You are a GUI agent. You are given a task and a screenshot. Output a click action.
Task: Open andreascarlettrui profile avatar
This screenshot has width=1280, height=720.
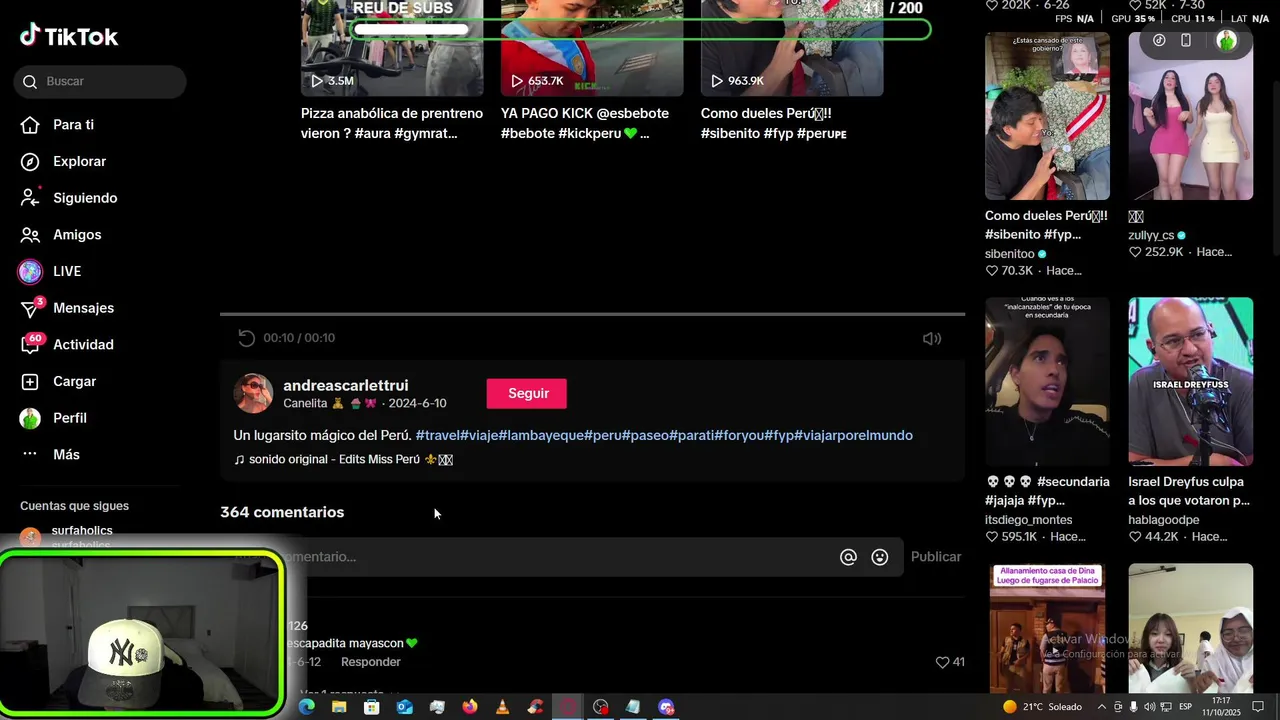[253, 394]
